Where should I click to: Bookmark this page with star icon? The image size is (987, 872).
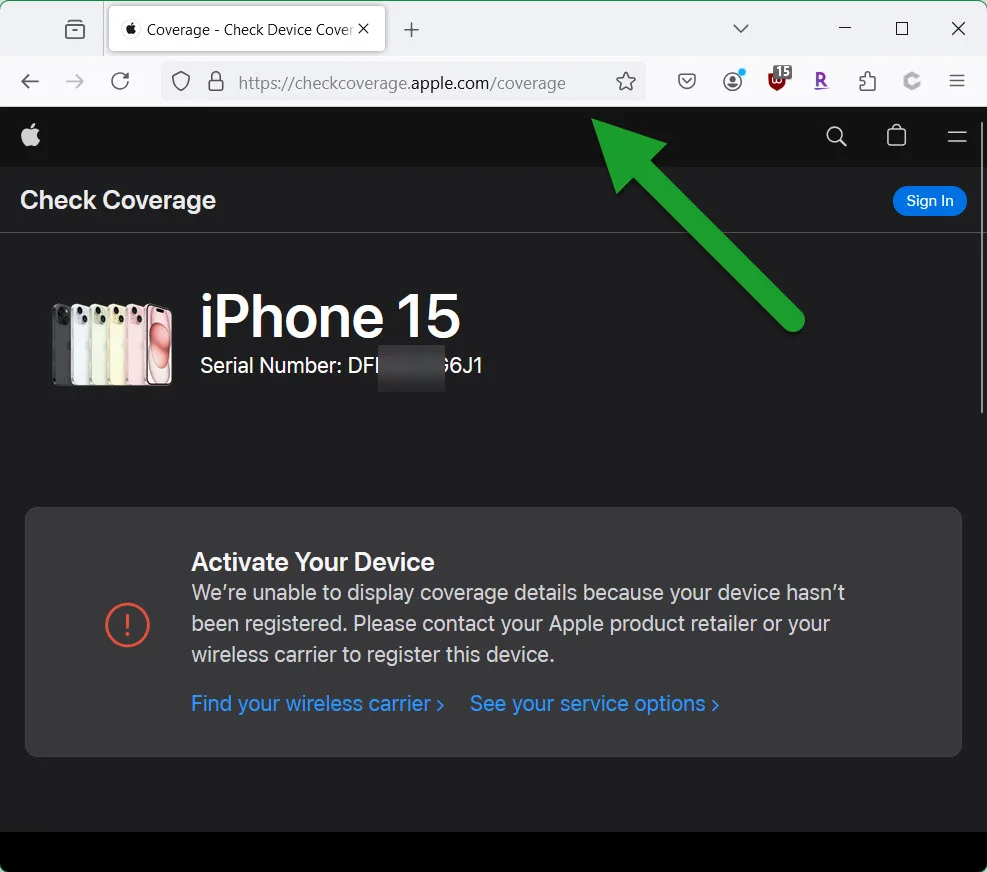click(626, 82)
